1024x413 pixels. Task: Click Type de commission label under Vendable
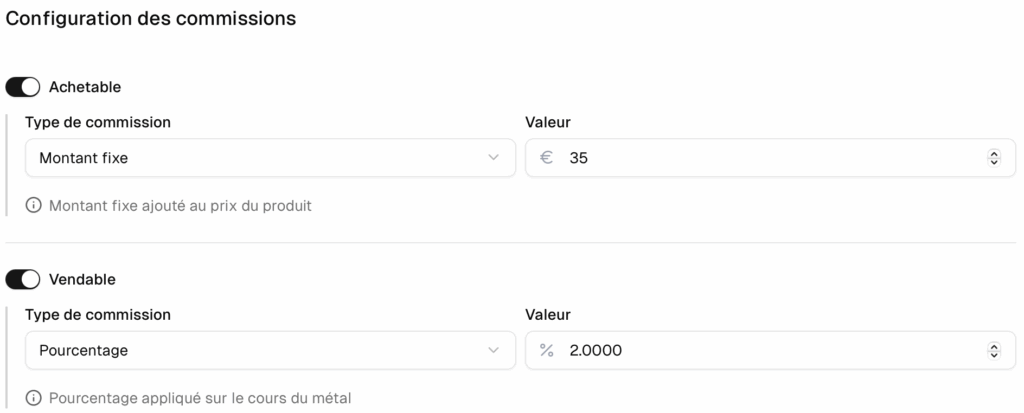pyautogui.click(x=98, y=315)
